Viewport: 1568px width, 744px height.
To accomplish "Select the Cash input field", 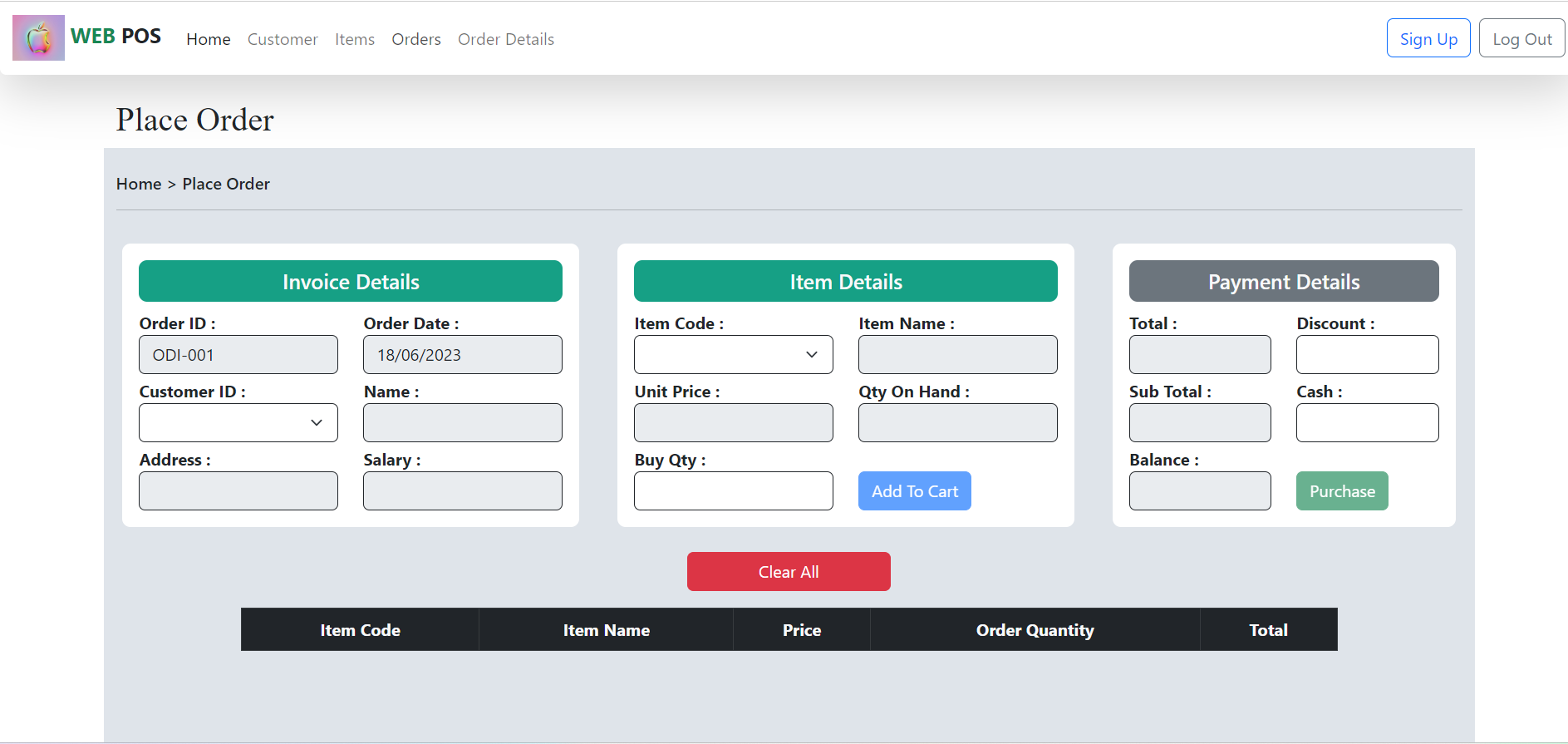I will (x=1367, y=422).
